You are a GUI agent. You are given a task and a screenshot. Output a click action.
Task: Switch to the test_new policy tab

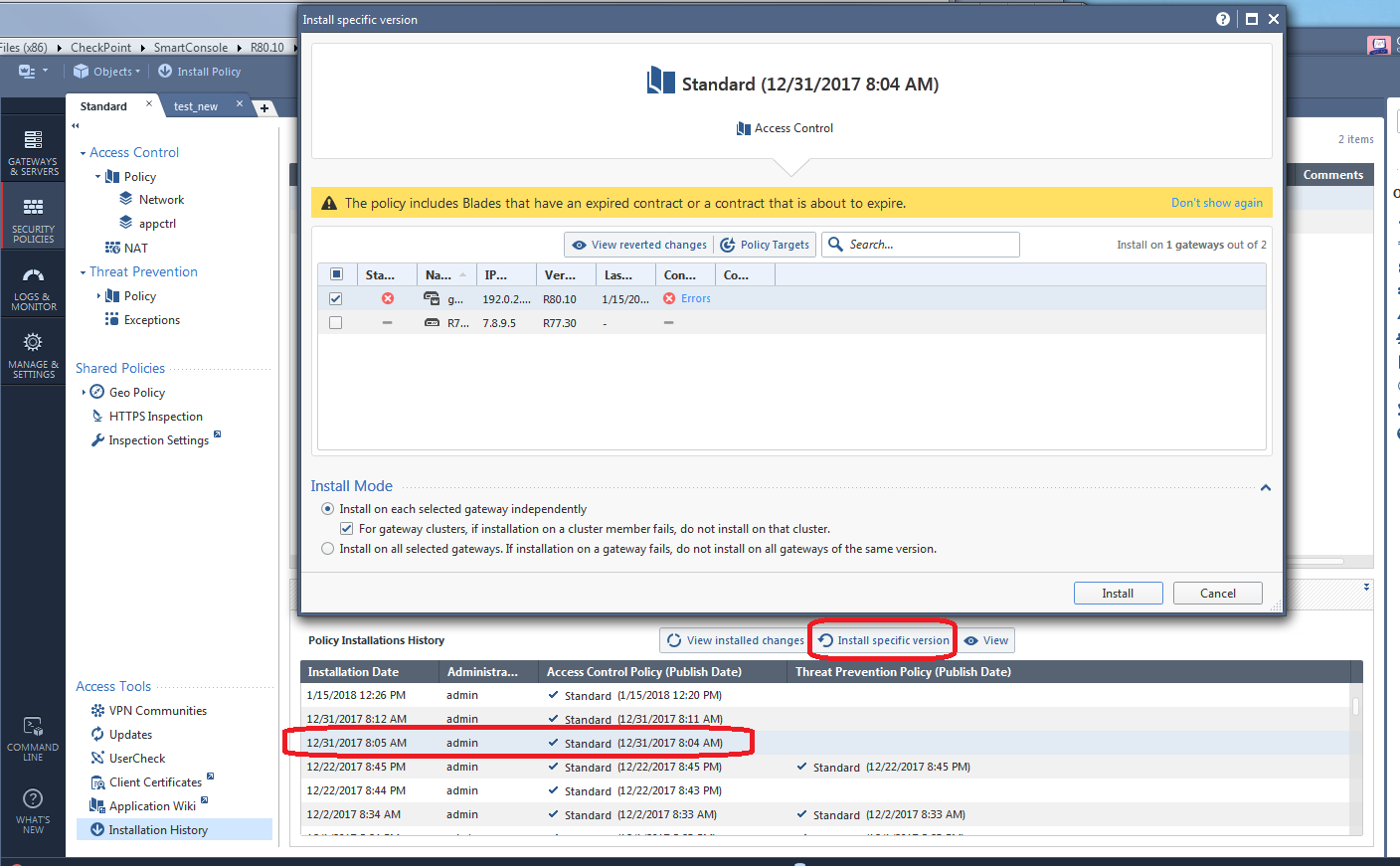coord(196,106)
